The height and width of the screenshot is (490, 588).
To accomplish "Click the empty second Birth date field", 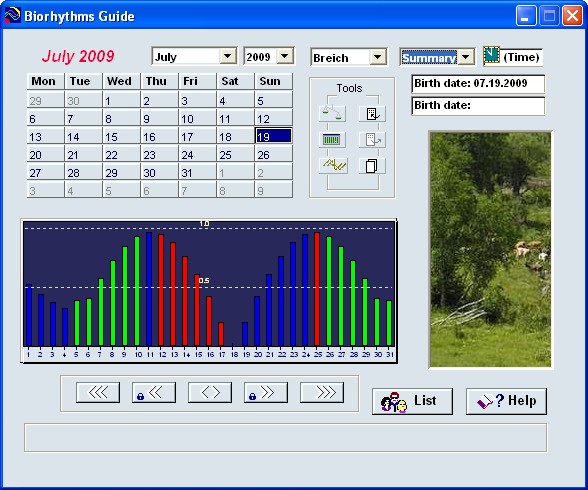I will point(478,106).
